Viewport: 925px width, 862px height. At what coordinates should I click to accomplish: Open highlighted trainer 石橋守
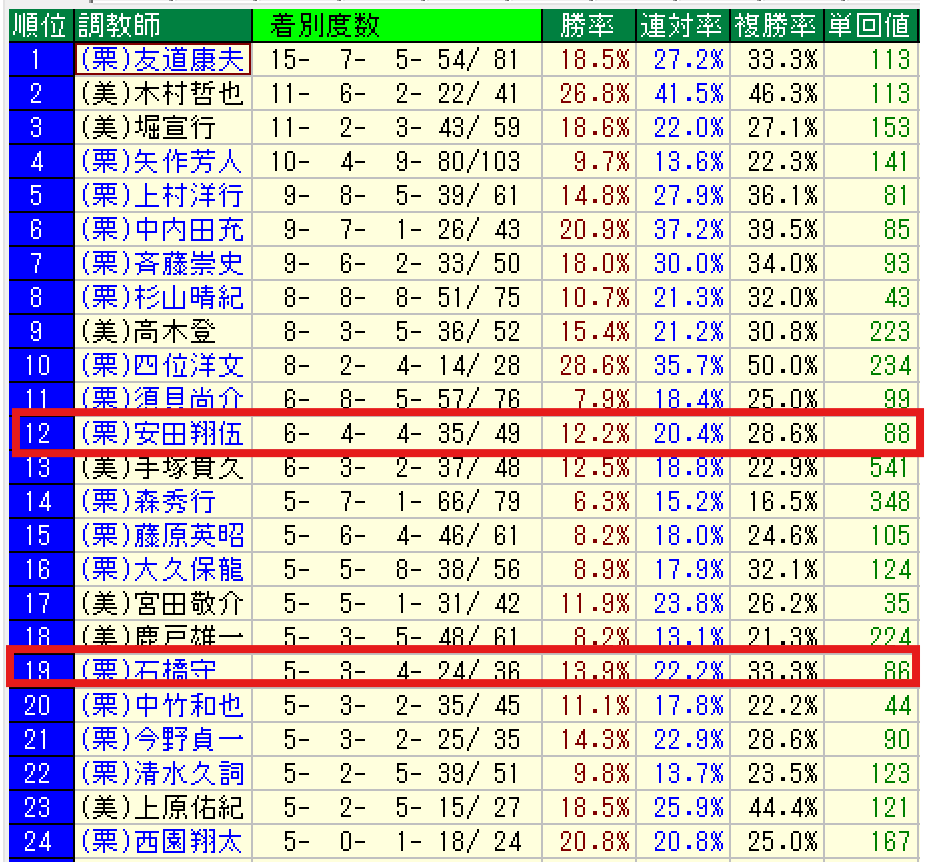[148, 670]
